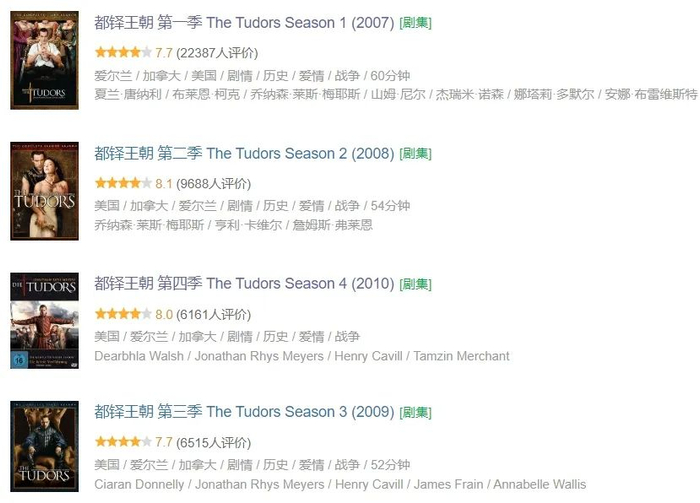Click the Tudors Season 2 (2008) title link
The image size is (700, 503).
243,153
